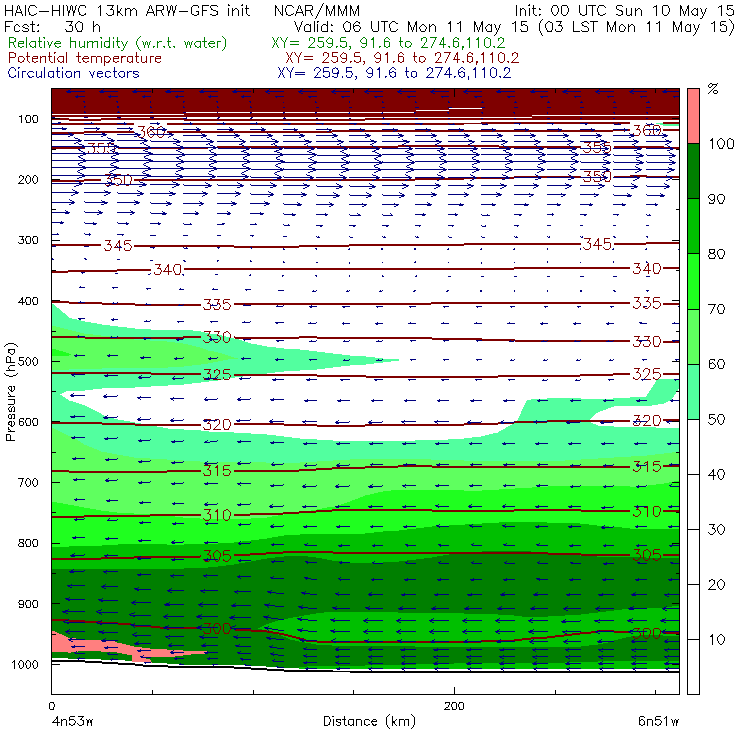Click the '6n51w' end coordinate label
This screenshot has width=740, height=740.
tap(659, 721)
